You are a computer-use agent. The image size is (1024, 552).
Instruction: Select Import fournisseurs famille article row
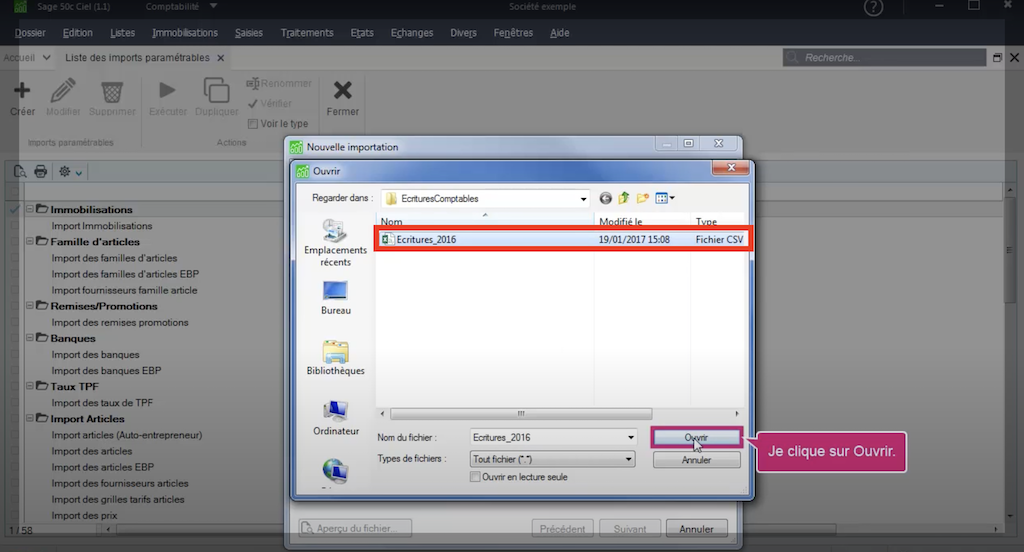124,290
